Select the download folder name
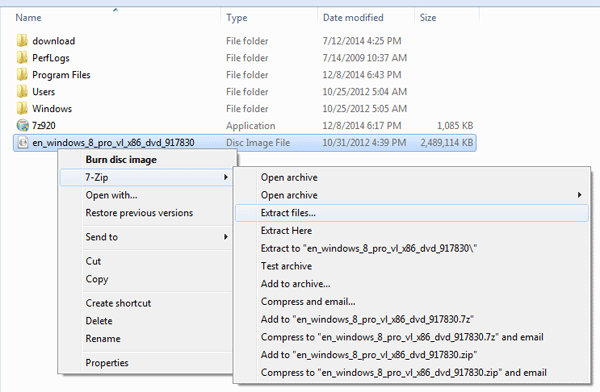Viewport: 600px width, 392px height. point(54,41)
